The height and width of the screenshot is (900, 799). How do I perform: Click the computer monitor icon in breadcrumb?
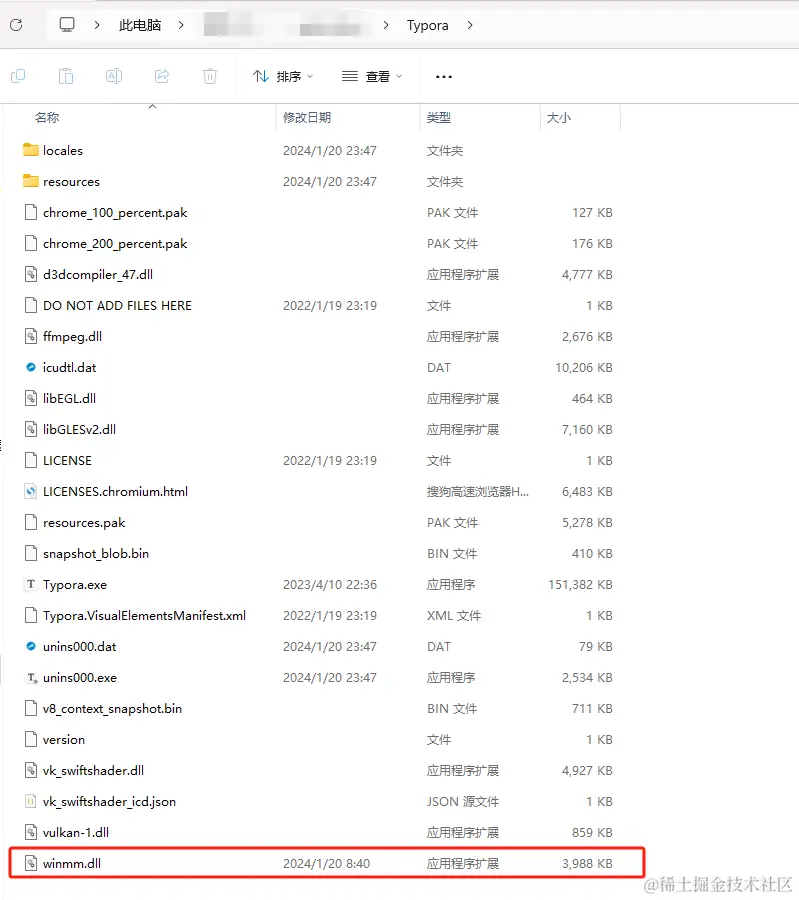pos(67,25)
